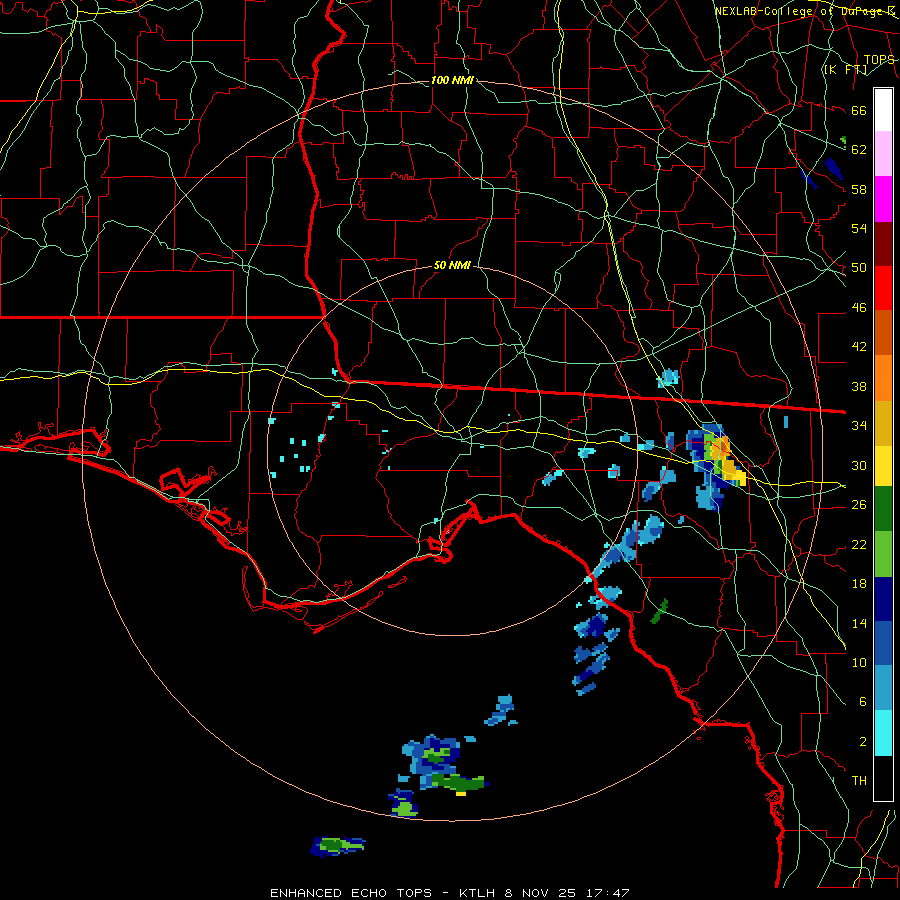Click the legend value 18
Screen dimensions: 900x900
click(x=859, y=584)
